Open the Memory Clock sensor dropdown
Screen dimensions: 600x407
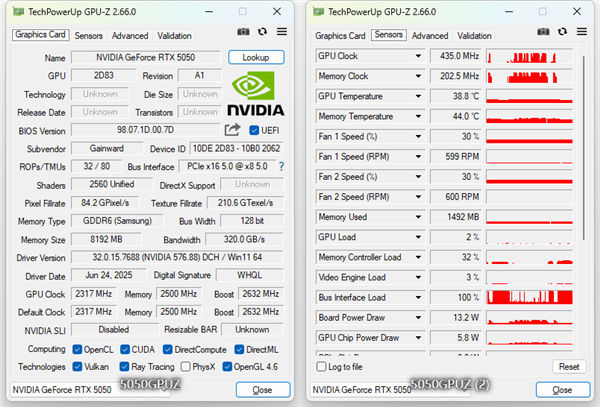click(418, 76)
